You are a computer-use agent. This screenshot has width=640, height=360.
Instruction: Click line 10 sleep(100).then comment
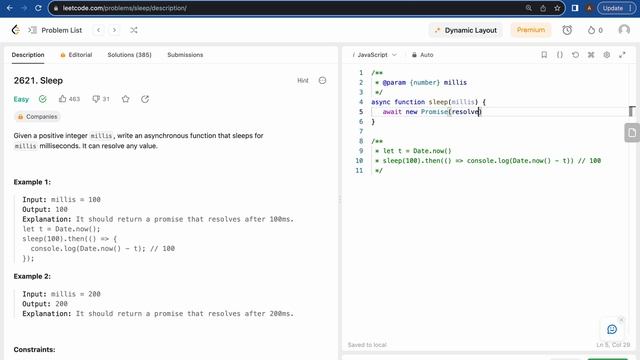coord(488,160)
